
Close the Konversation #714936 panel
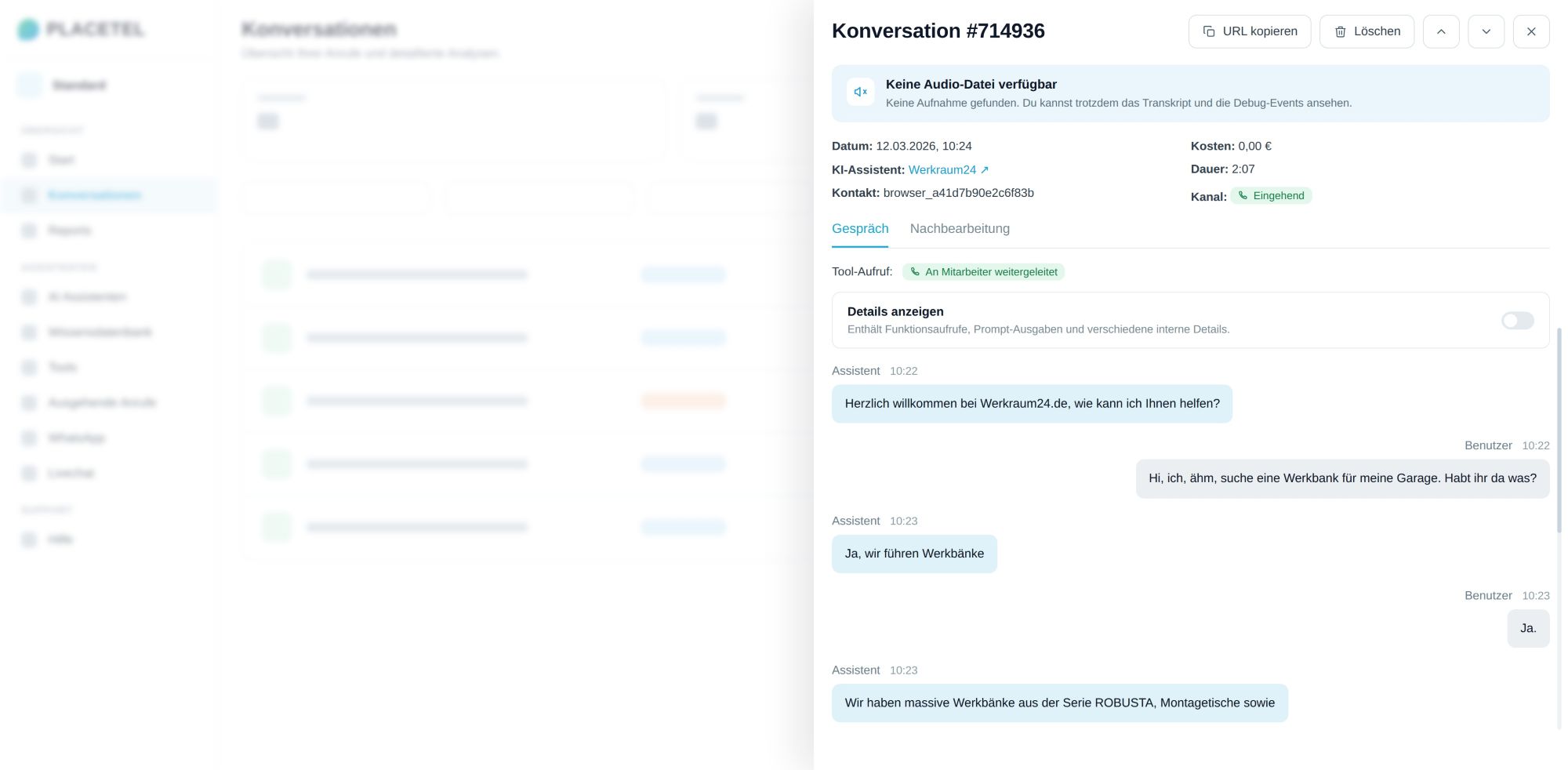1531,31
